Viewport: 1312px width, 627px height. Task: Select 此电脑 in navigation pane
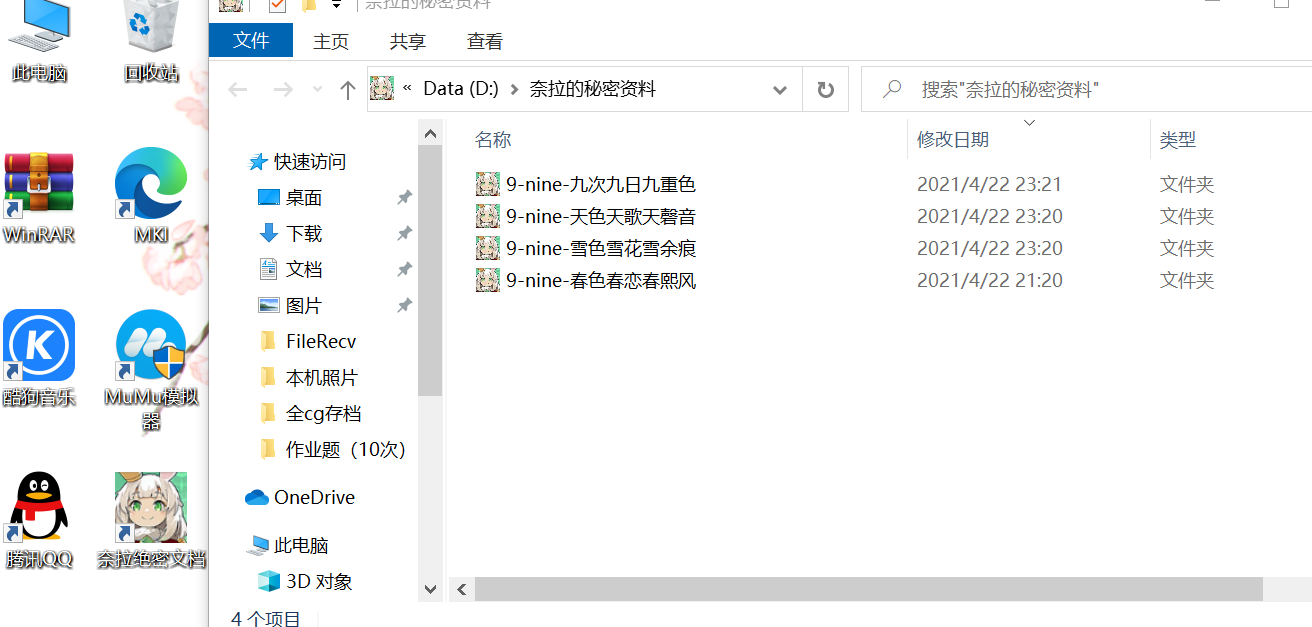pyautogui.click(x=300, y=546)
